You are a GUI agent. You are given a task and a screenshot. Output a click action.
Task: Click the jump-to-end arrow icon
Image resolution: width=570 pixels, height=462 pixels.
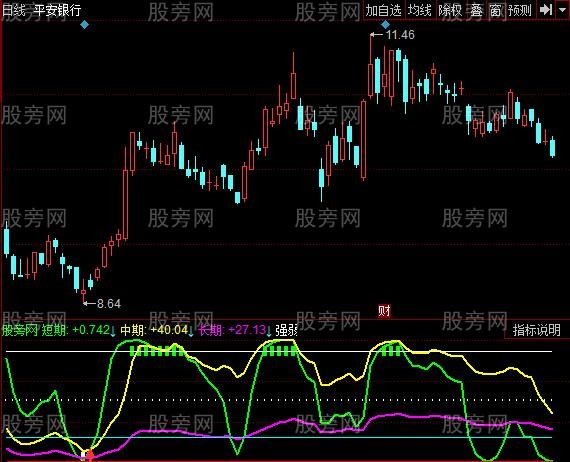[546, 10]
